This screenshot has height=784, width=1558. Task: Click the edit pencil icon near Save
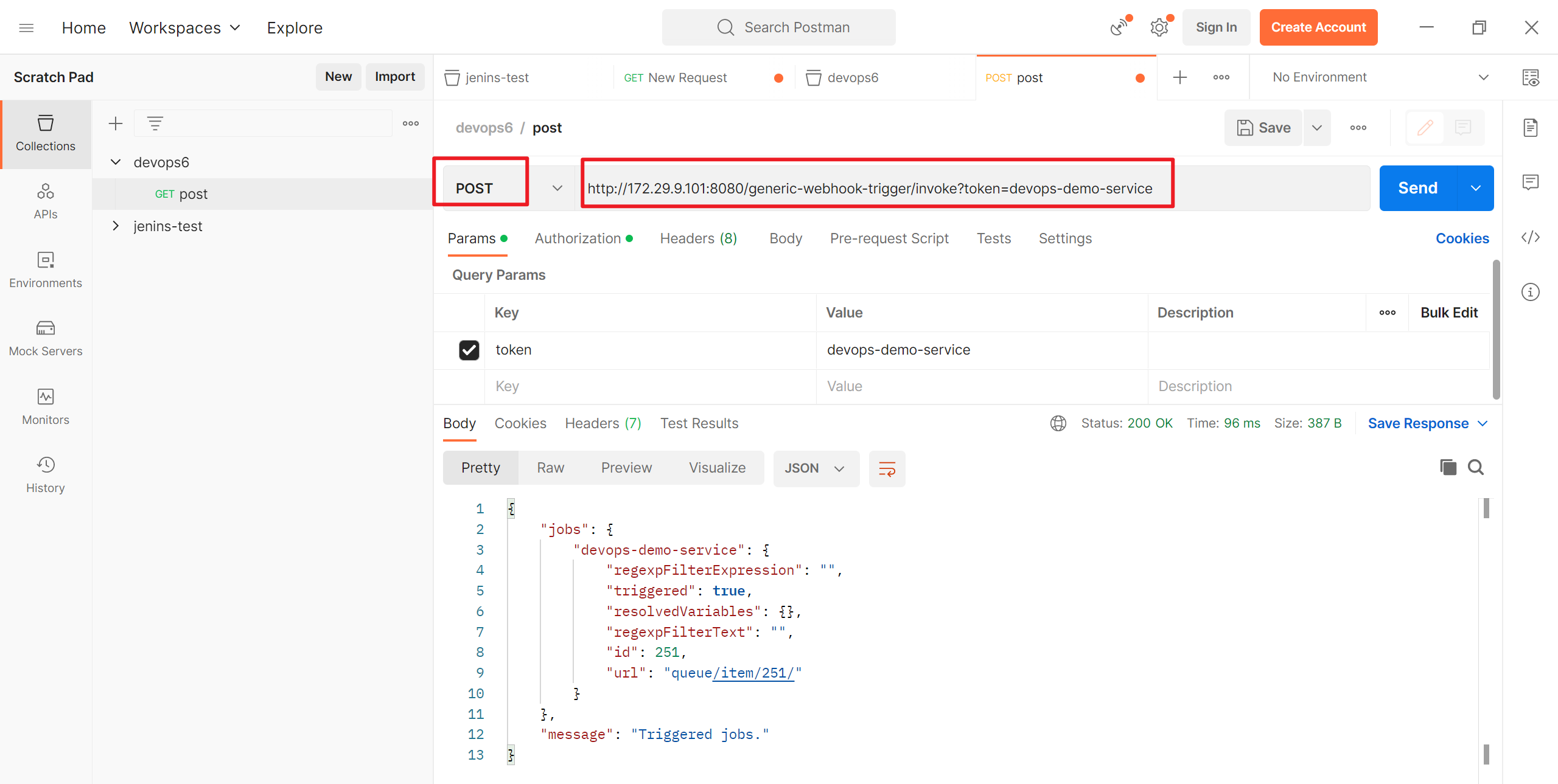(x=1425, y=128)
